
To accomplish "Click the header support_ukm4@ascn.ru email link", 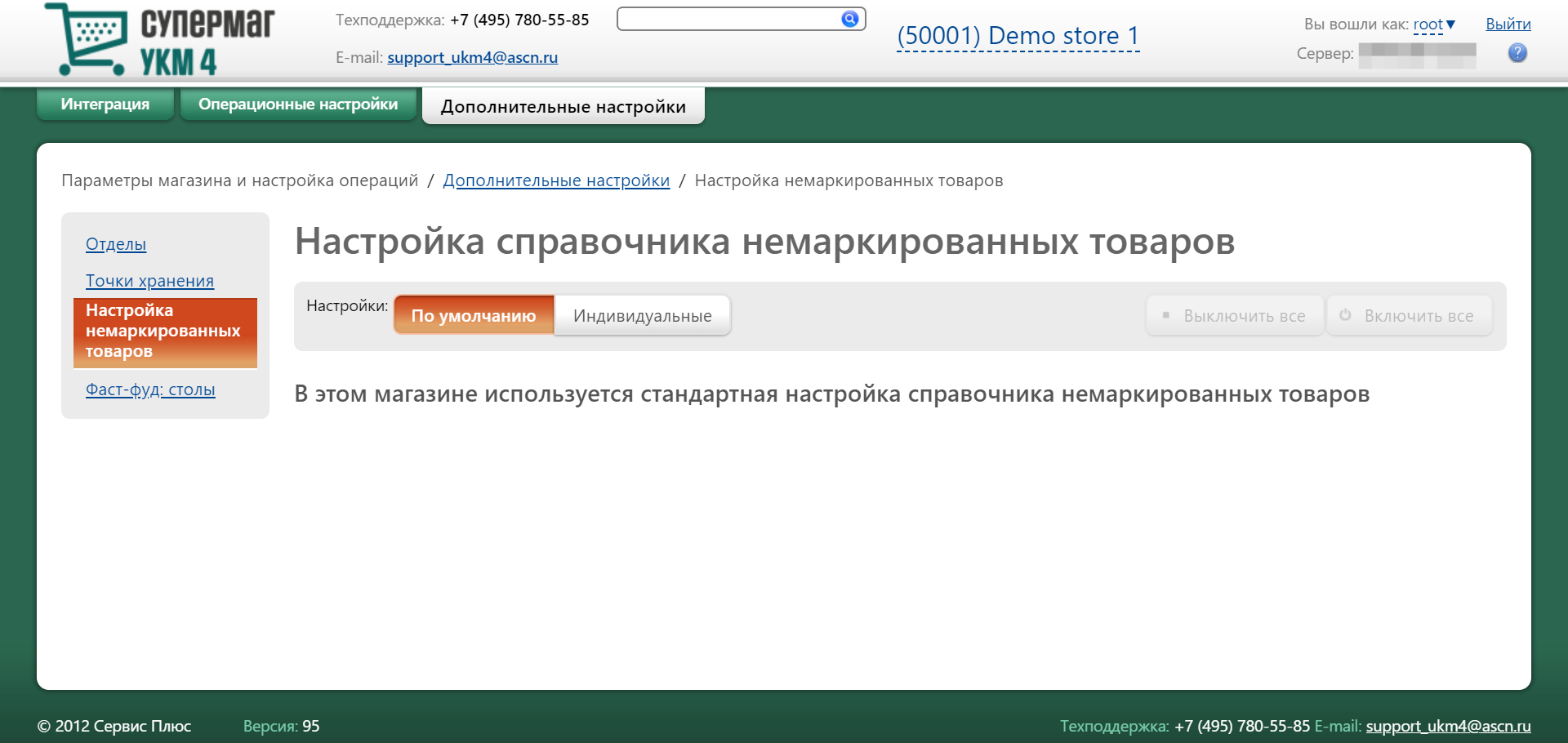I will 472,57.
